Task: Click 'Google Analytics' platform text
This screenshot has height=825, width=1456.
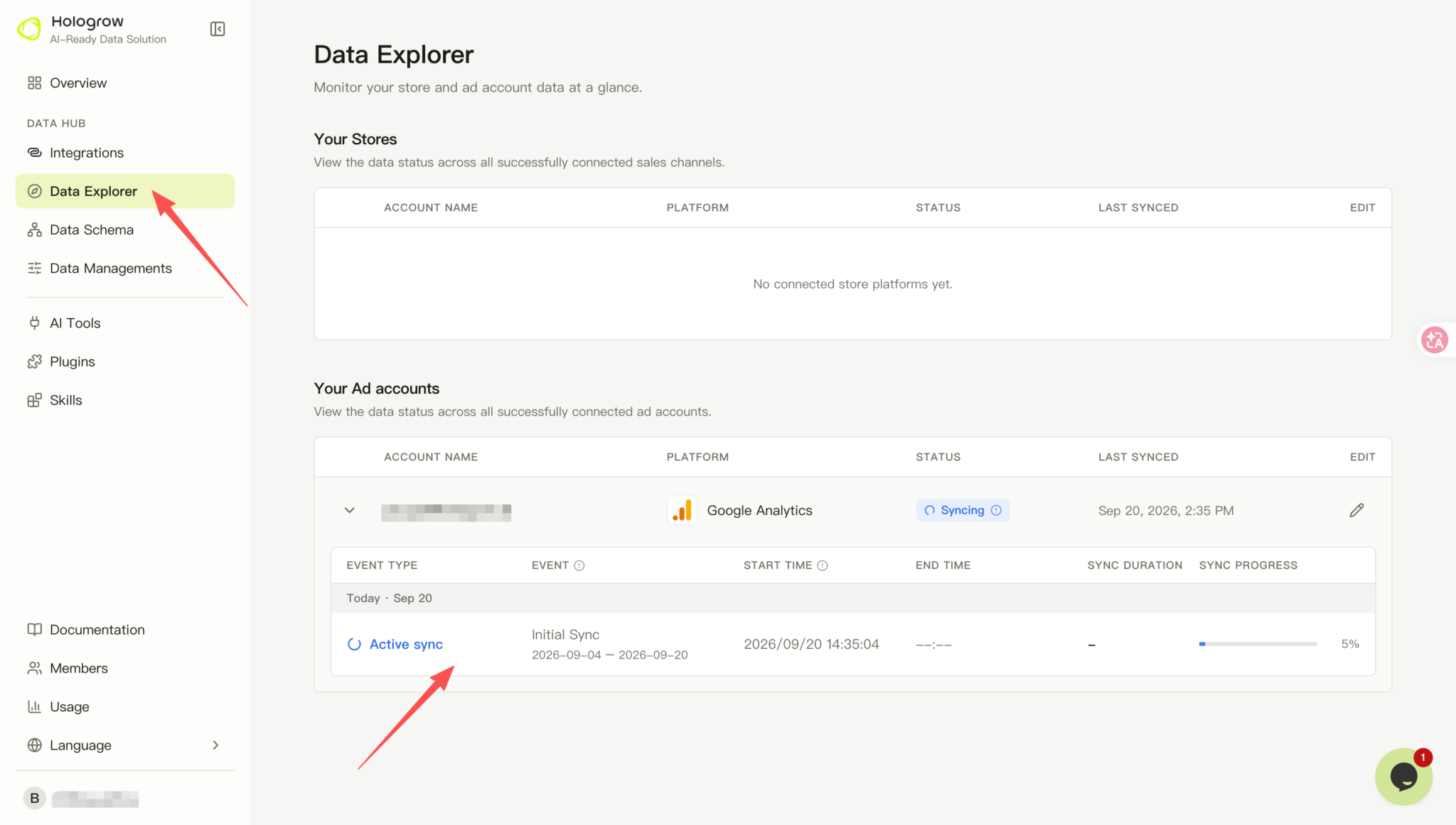Action: click(x=759, y=511)
